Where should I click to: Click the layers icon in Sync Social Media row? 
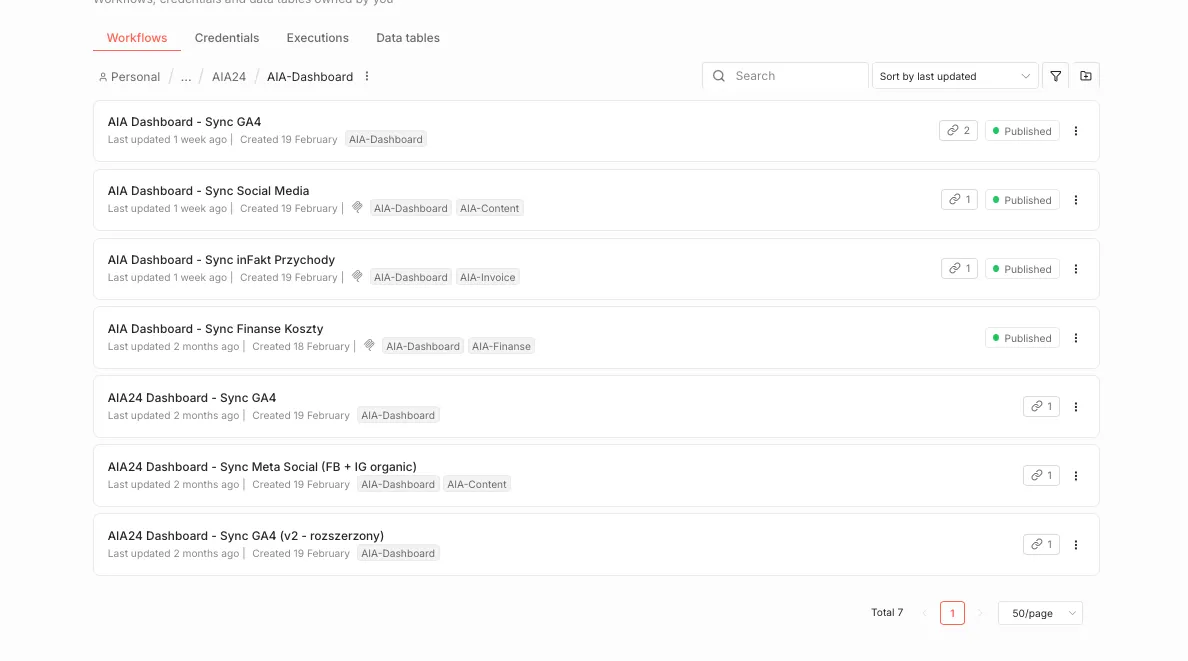click(357, 208)
